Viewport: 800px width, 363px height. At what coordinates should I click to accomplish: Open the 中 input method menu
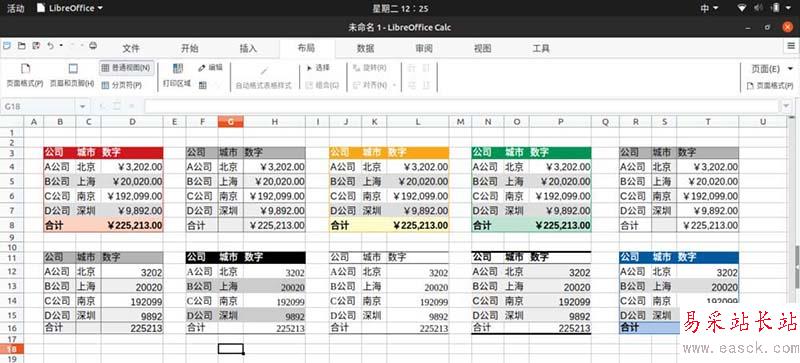(x=709, y=8)
